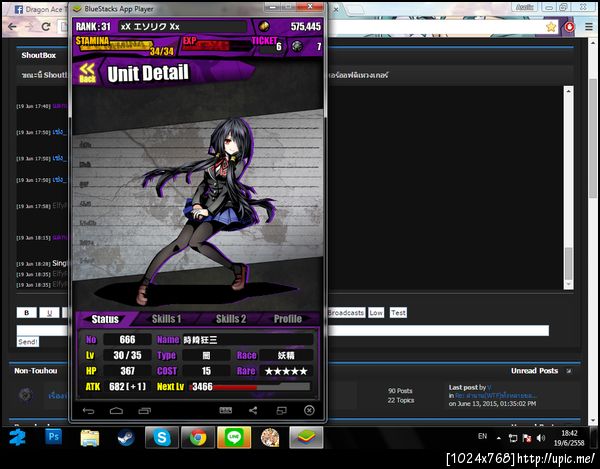Bookmark the page with the star icon
The image size is (600, 469).
click(551, 27)
